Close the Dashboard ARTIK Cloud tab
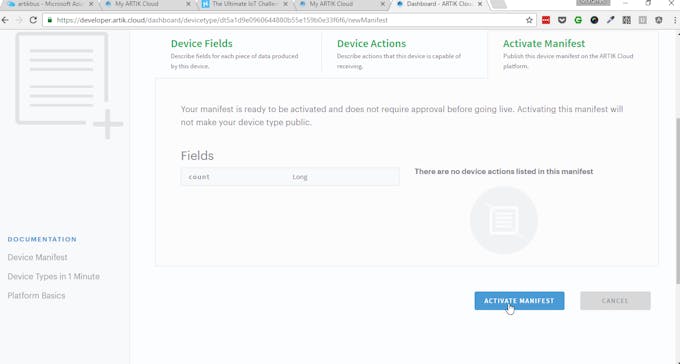Image resolution: width=680 pixels, height=364 pixels. pyautogui.click(x=480, y=4)
